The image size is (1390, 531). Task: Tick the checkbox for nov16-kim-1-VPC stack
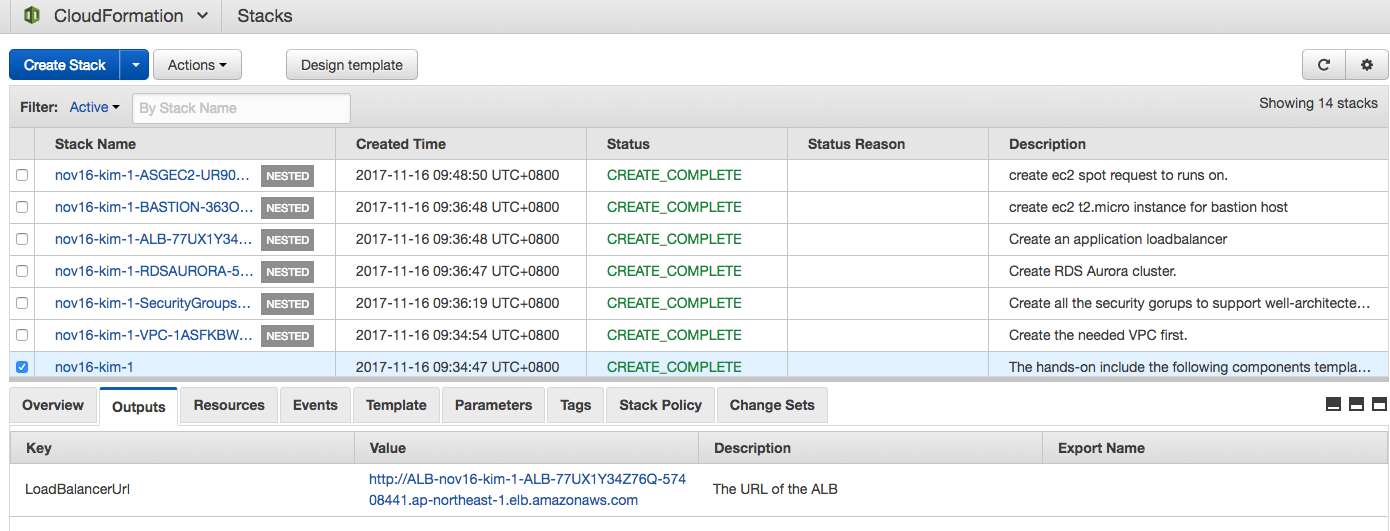point(22,335)
